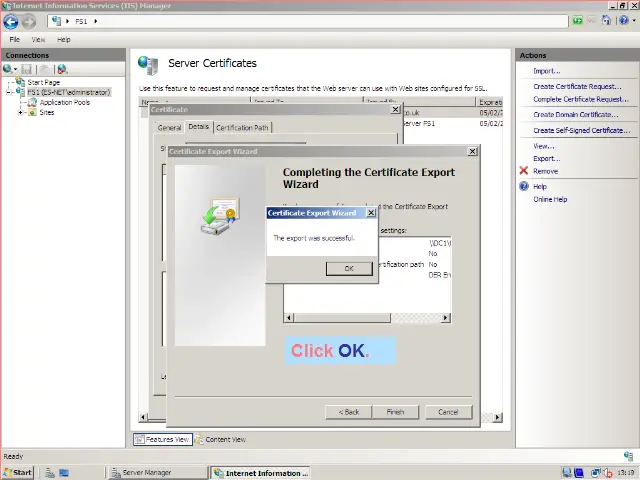The height and width of the screenshot is (480, 640).
Task: Open the File menu
Action: pyautogui.click(x=15, y=39)
